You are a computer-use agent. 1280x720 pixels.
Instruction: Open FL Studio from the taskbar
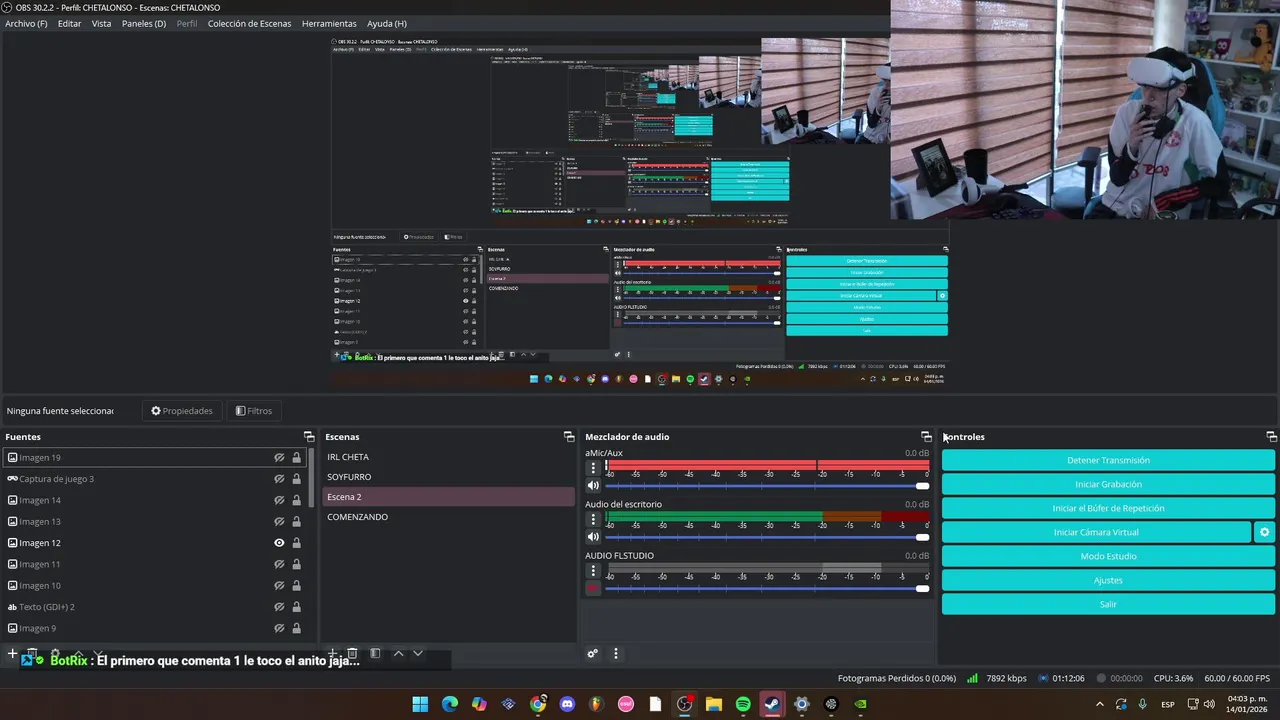tap(597, 704)
